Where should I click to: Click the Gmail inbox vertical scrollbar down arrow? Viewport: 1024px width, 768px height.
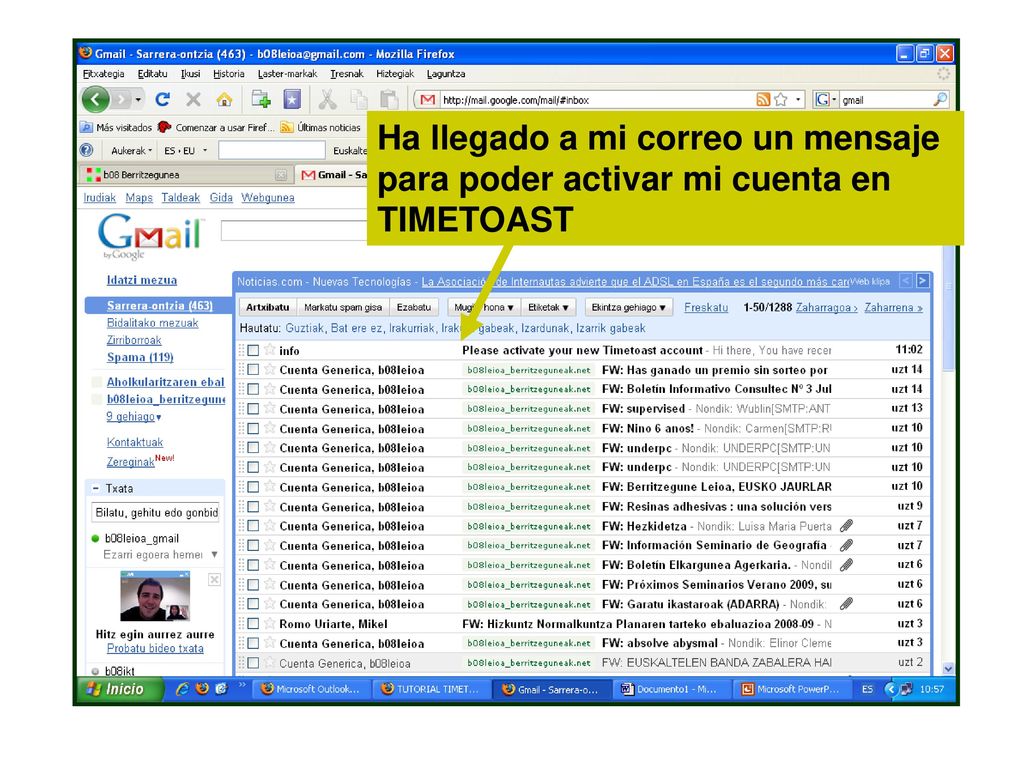pyautogui.click(x=948, y=669)
